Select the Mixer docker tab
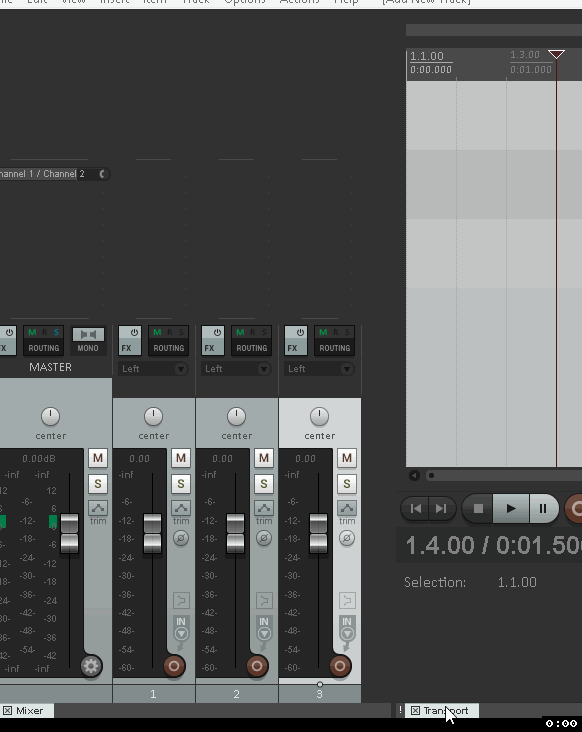 click(x=29, y=711)
